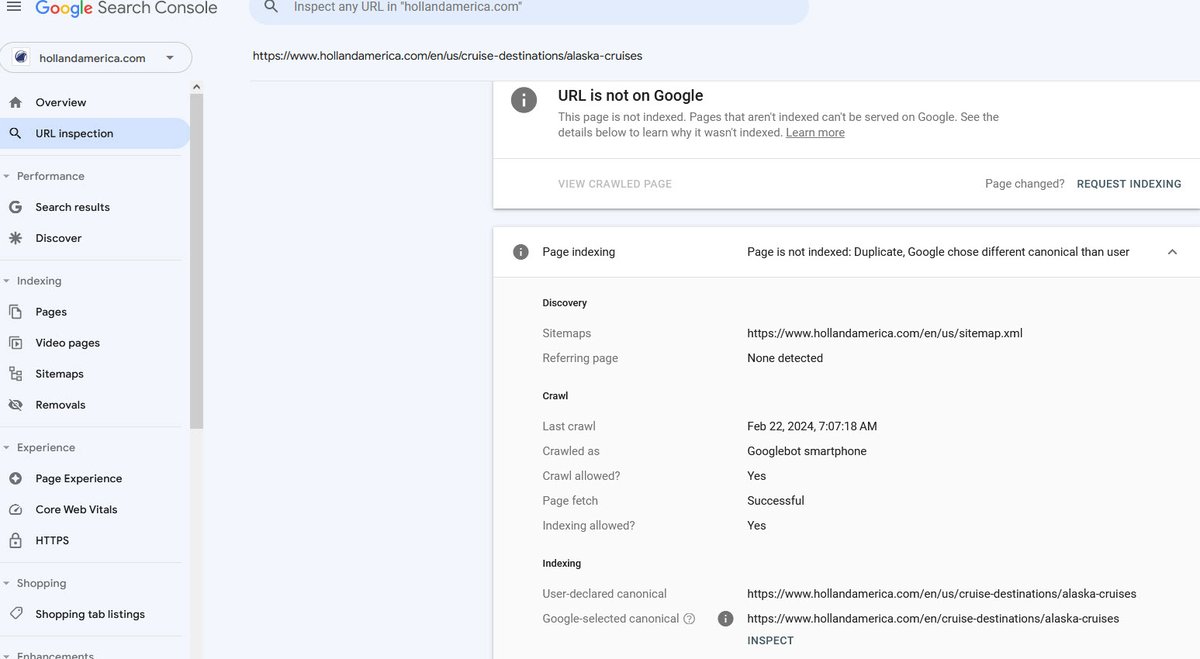Collapse the Shopping section
1200x659 pixels.
7,584
